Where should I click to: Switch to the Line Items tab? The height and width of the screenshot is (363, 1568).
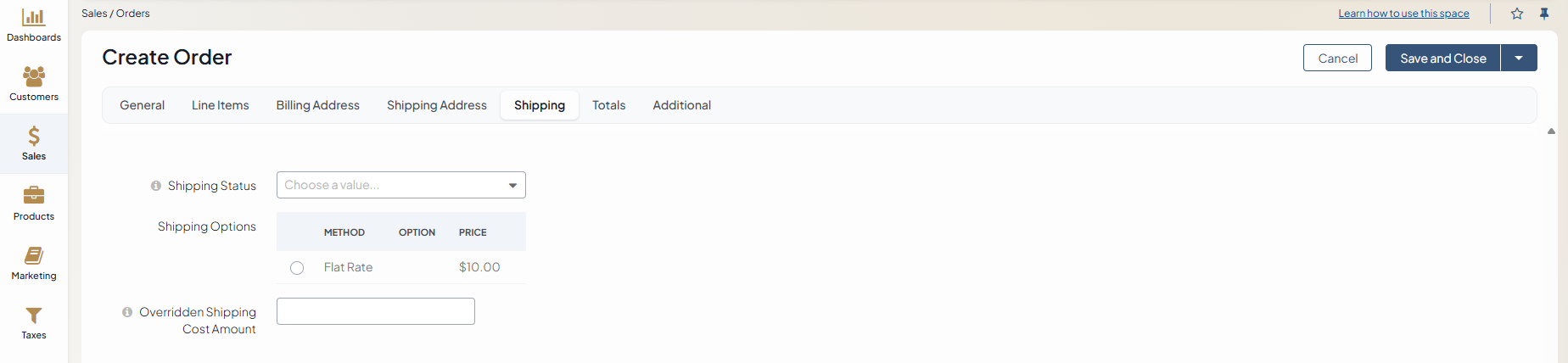coord(221,105)
